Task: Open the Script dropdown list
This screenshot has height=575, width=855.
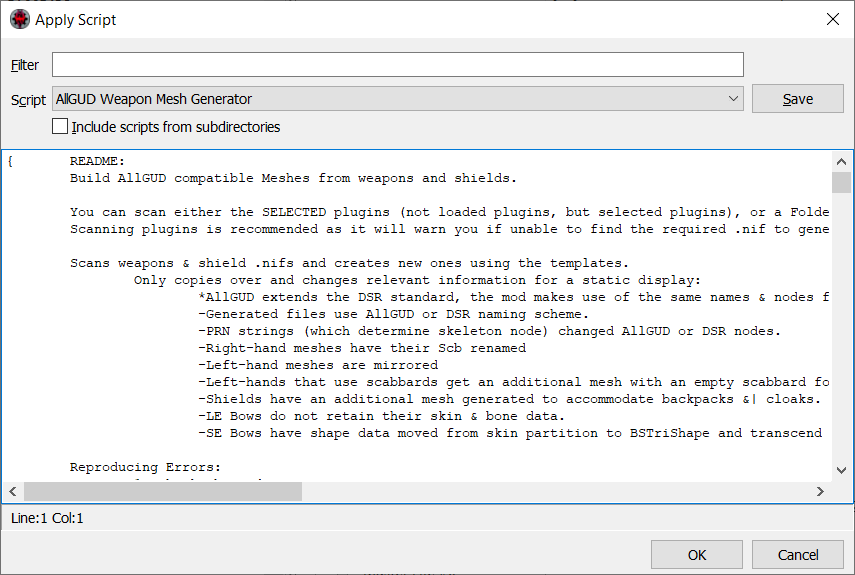Action: (398, 99)
